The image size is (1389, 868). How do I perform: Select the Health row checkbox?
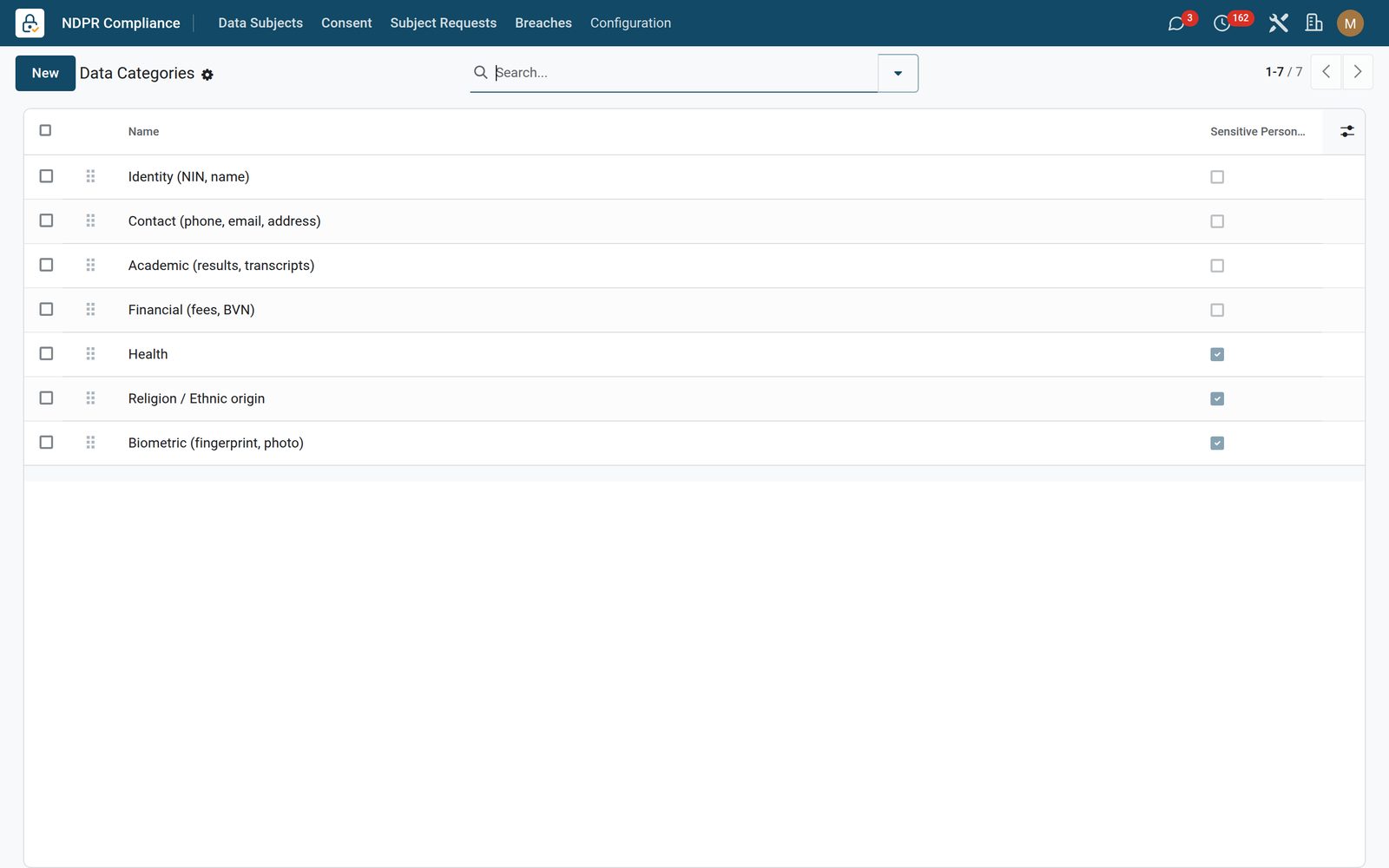[46, 353]
